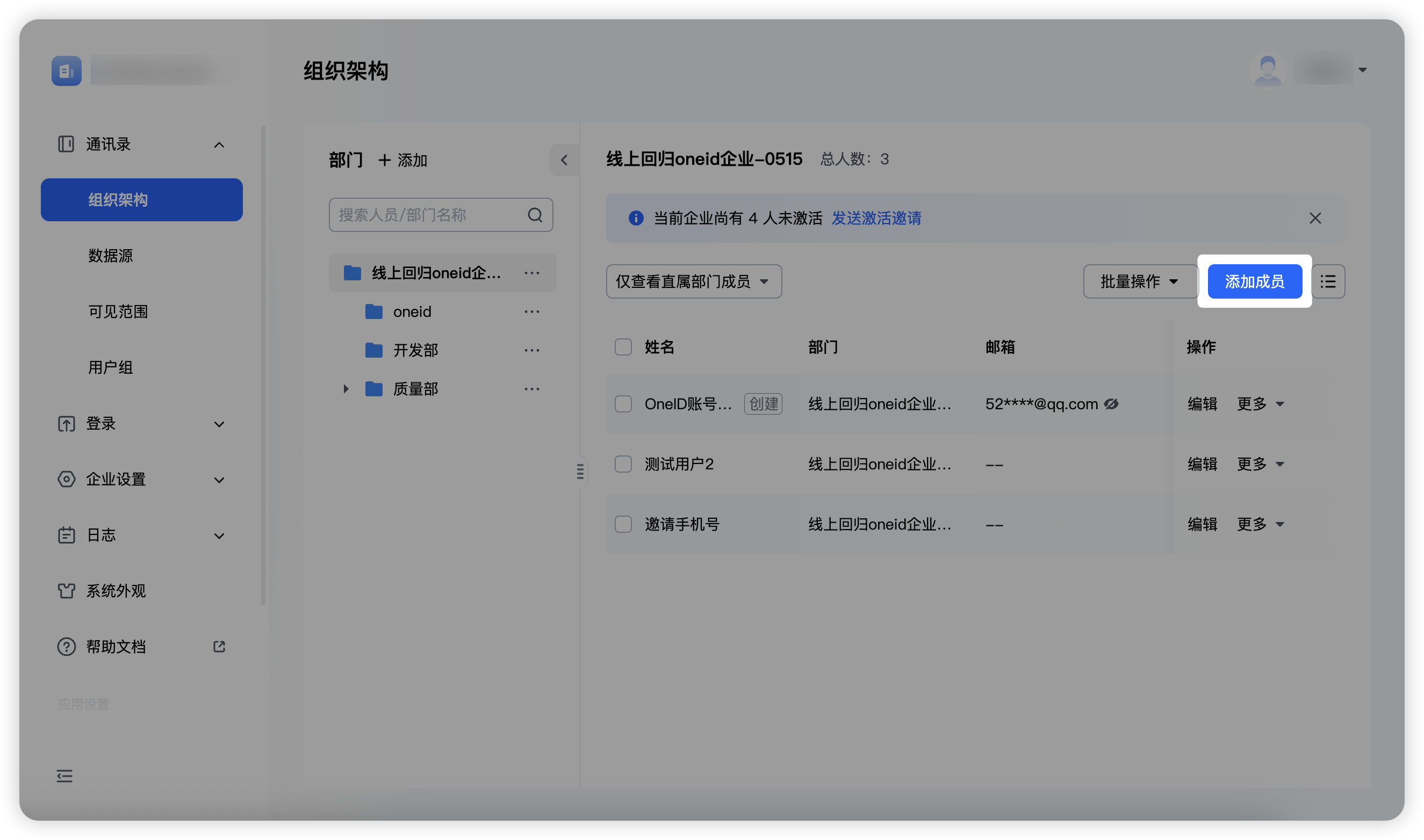Open the list view settings icon
The height and width of the screenshot is (840, 1424).
[x=1328, y=281]
